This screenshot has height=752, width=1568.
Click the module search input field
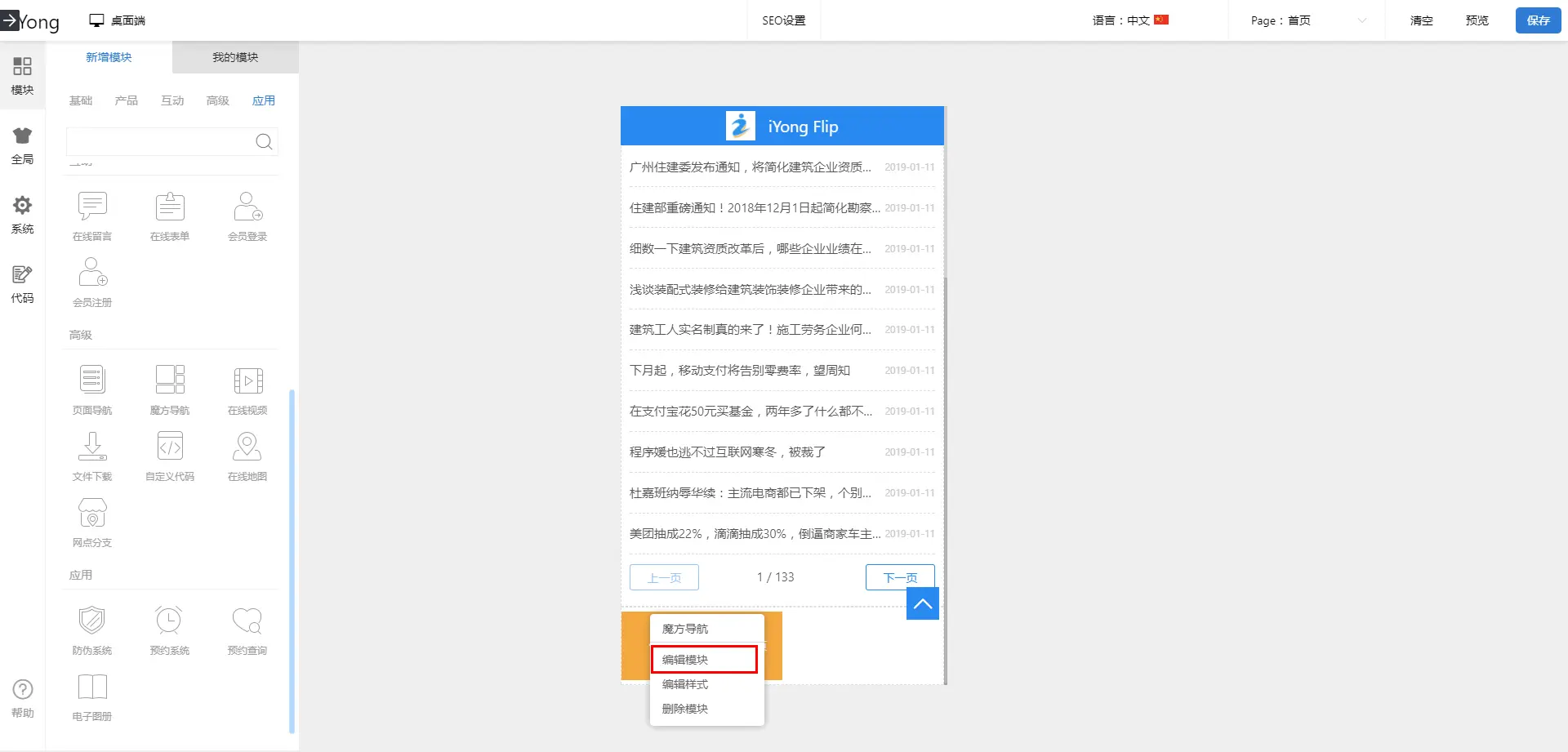[159, 142]
